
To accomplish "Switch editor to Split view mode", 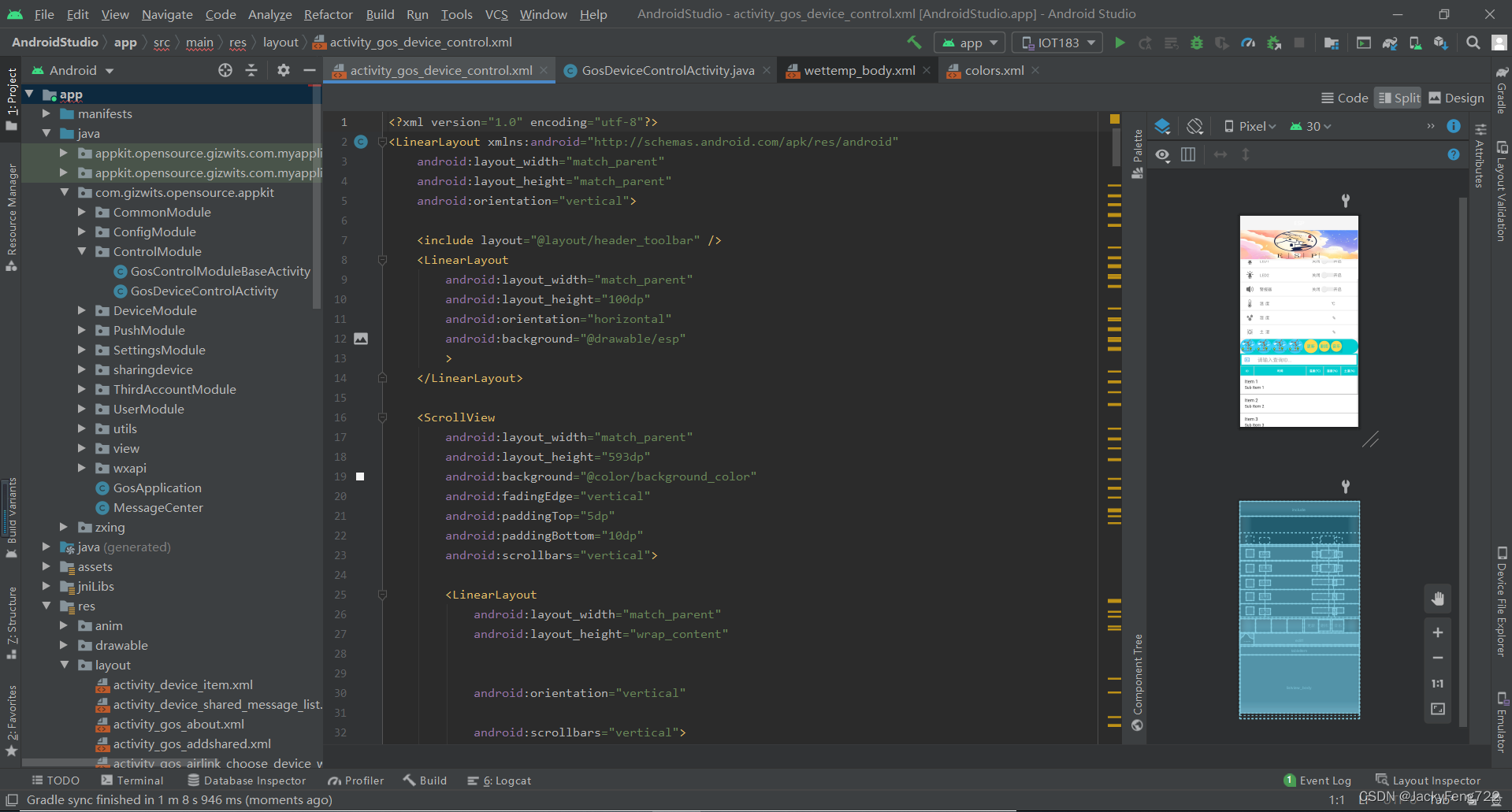I will coord(1399,98).
